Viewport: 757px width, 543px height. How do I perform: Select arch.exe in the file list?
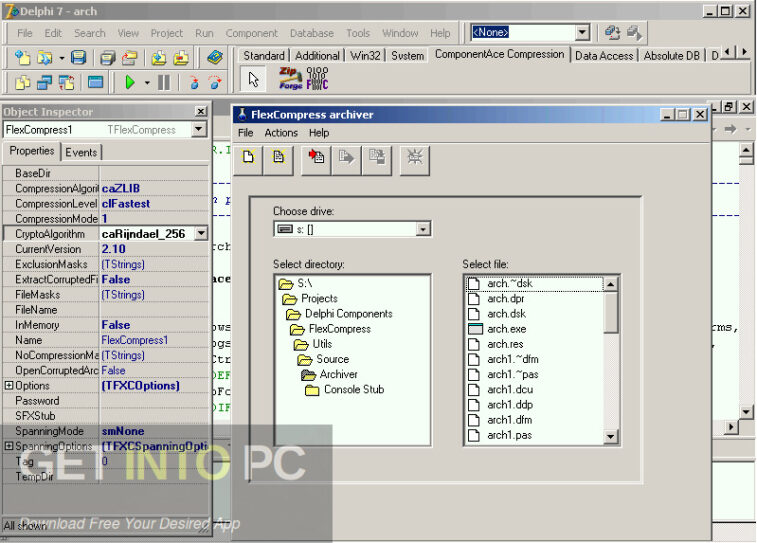[x=507, y=329]
